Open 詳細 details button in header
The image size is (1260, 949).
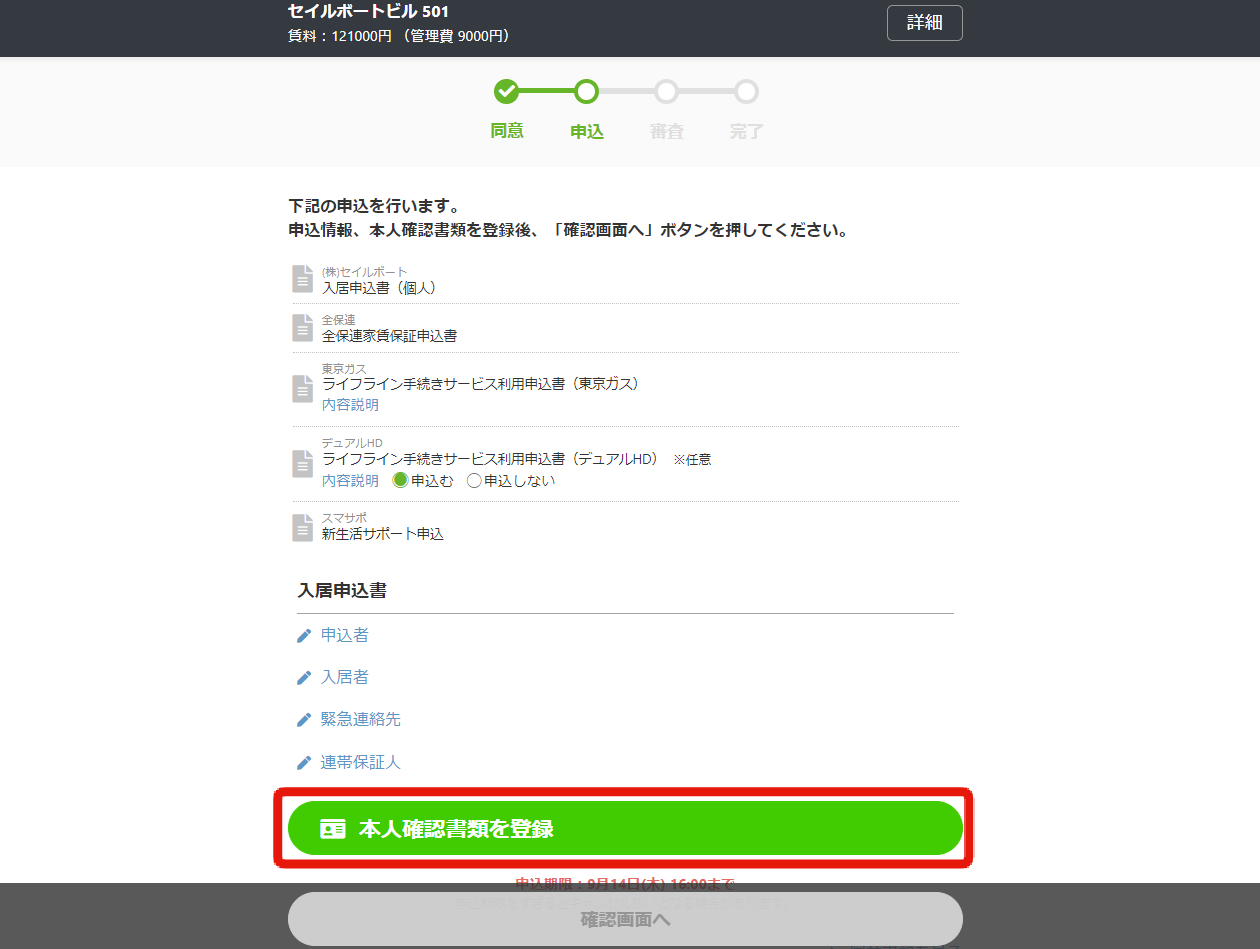tap(924, 23)
